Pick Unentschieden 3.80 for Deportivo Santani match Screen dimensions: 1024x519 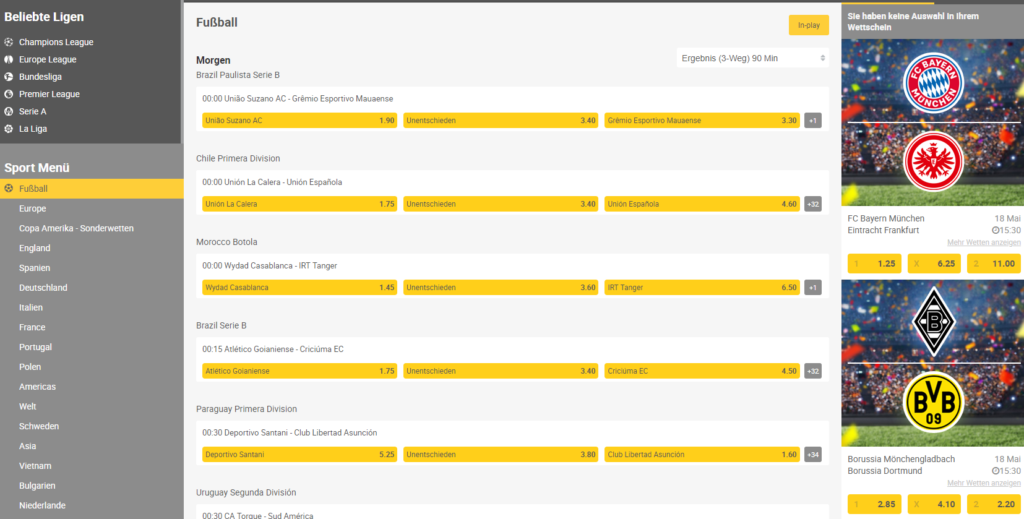click(501, 455)
